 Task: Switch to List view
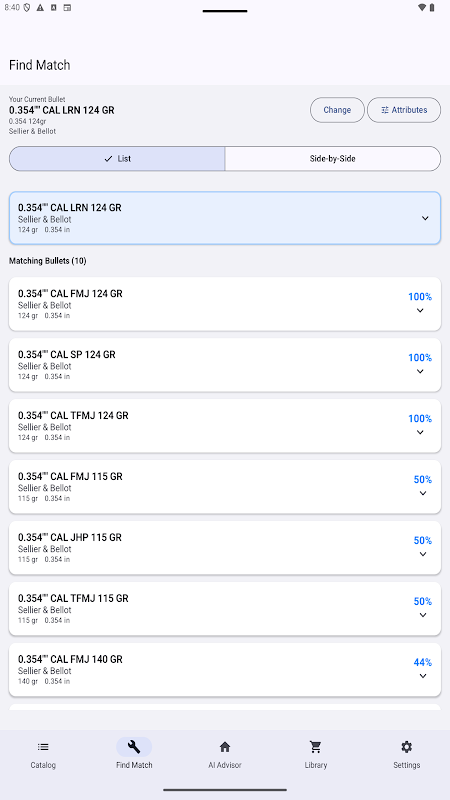click(117, 159)
